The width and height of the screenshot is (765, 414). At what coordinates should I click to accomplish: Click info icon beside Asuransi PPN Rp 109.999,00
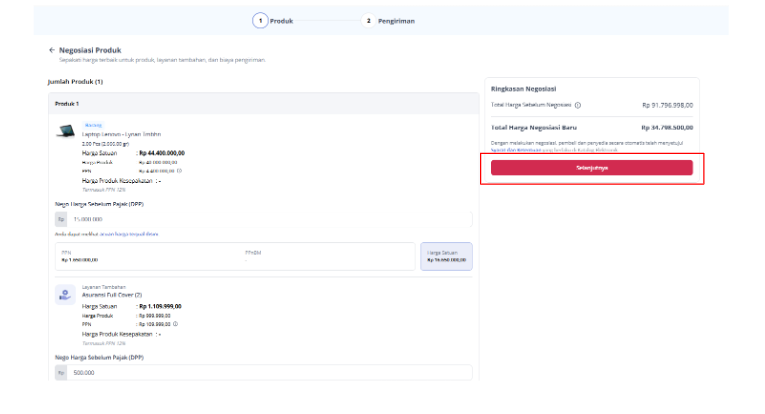(176, 324)
